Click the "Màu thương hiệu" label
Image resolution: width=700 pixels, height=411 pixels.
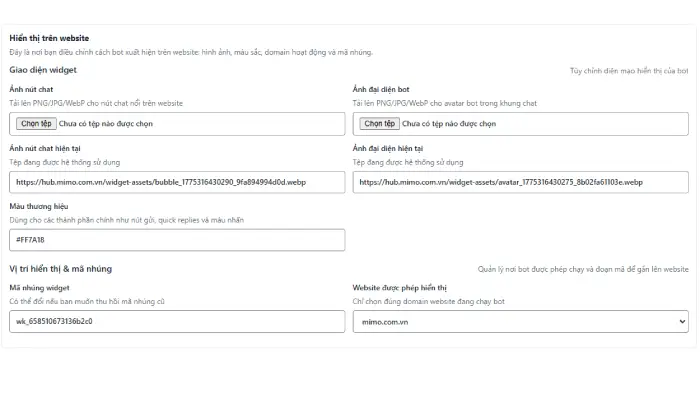(x=39, y=206)
